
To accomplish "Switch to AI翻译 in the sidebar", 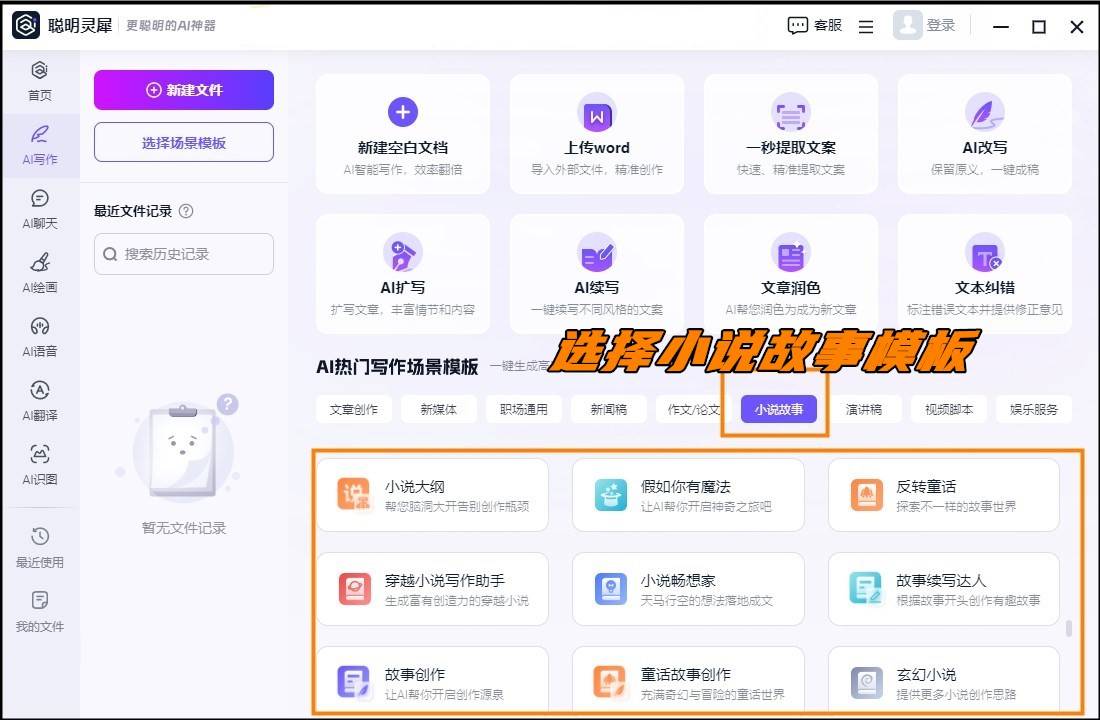I will 39,398.
